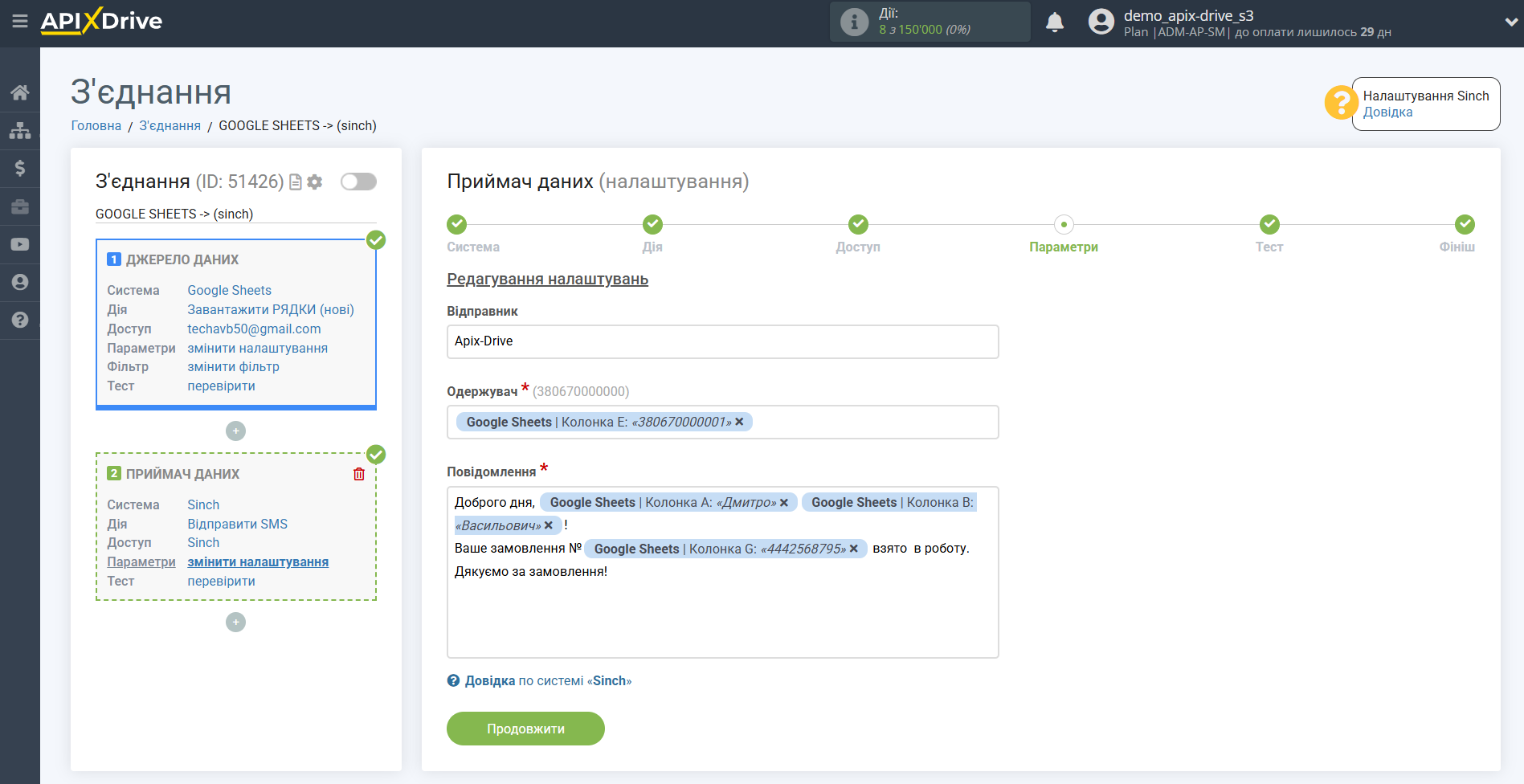Screen dimensions: 1524x784
Task: Change data receiver settings link
Action: click(x=258, y=562)
